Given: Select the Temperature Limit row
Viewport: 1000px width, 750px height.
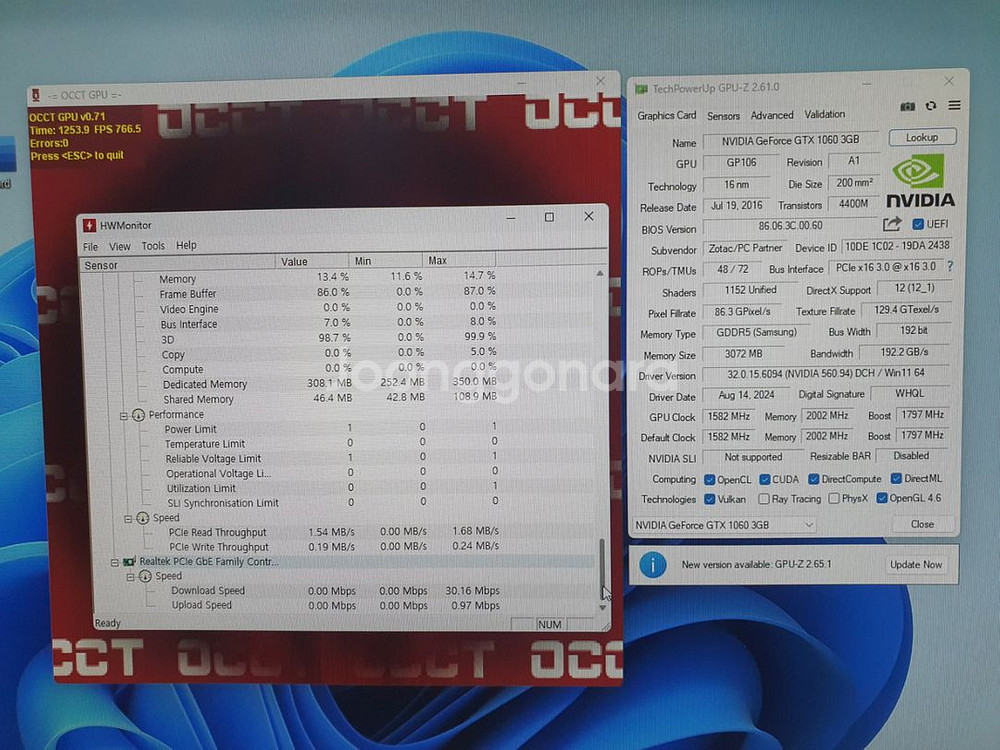Looking at the screenshot, I should (331, 443).
